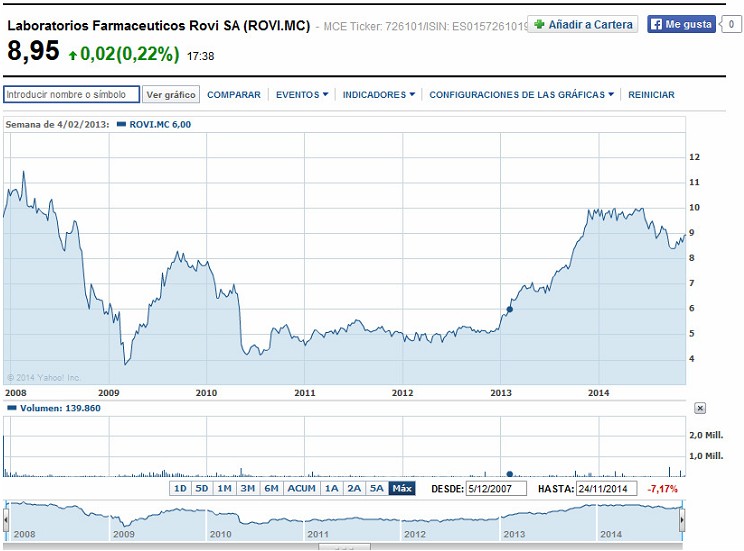Click the Volumen: 139.860 legend label

tap(60, 408)
